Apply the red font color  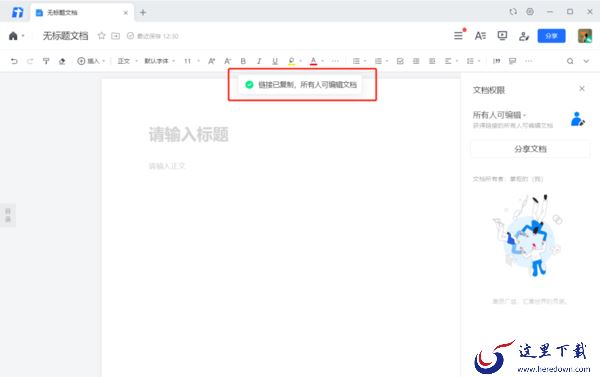[313, 61]
